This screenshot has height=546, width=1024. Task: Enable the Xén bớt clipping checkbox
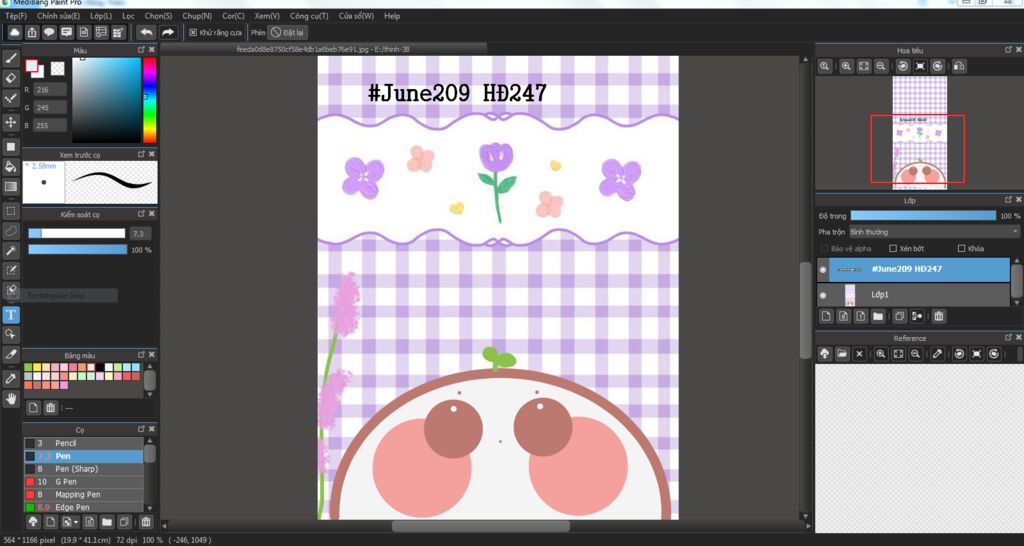pyautogui.click(x=893, y=248)
